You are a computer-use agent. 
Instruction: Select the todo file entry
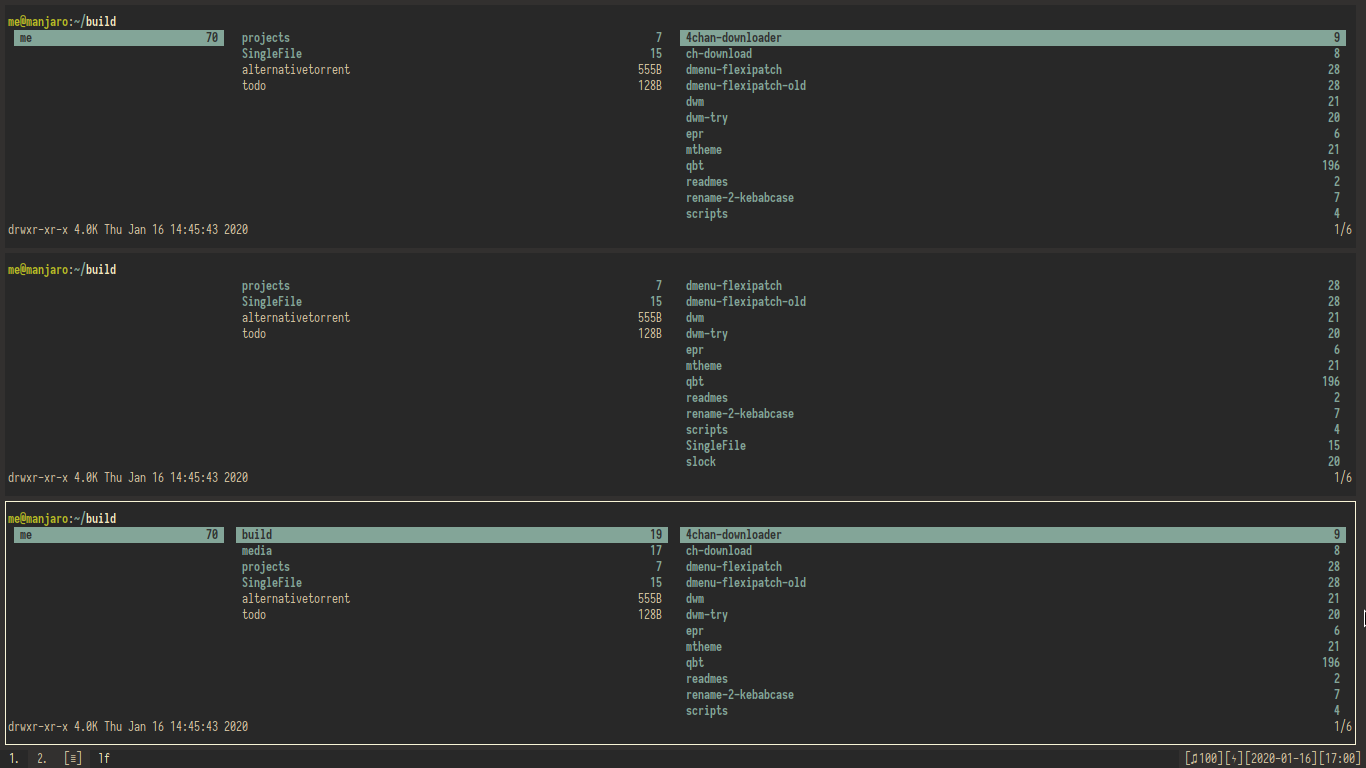(254, 85)
